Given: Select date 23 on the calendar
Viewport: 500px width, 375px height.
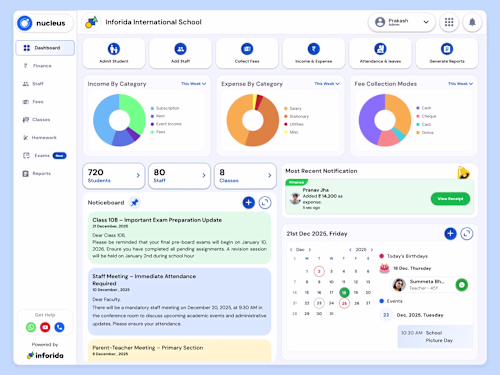Looking at the screenshot, I should click(x=319, y=303).
